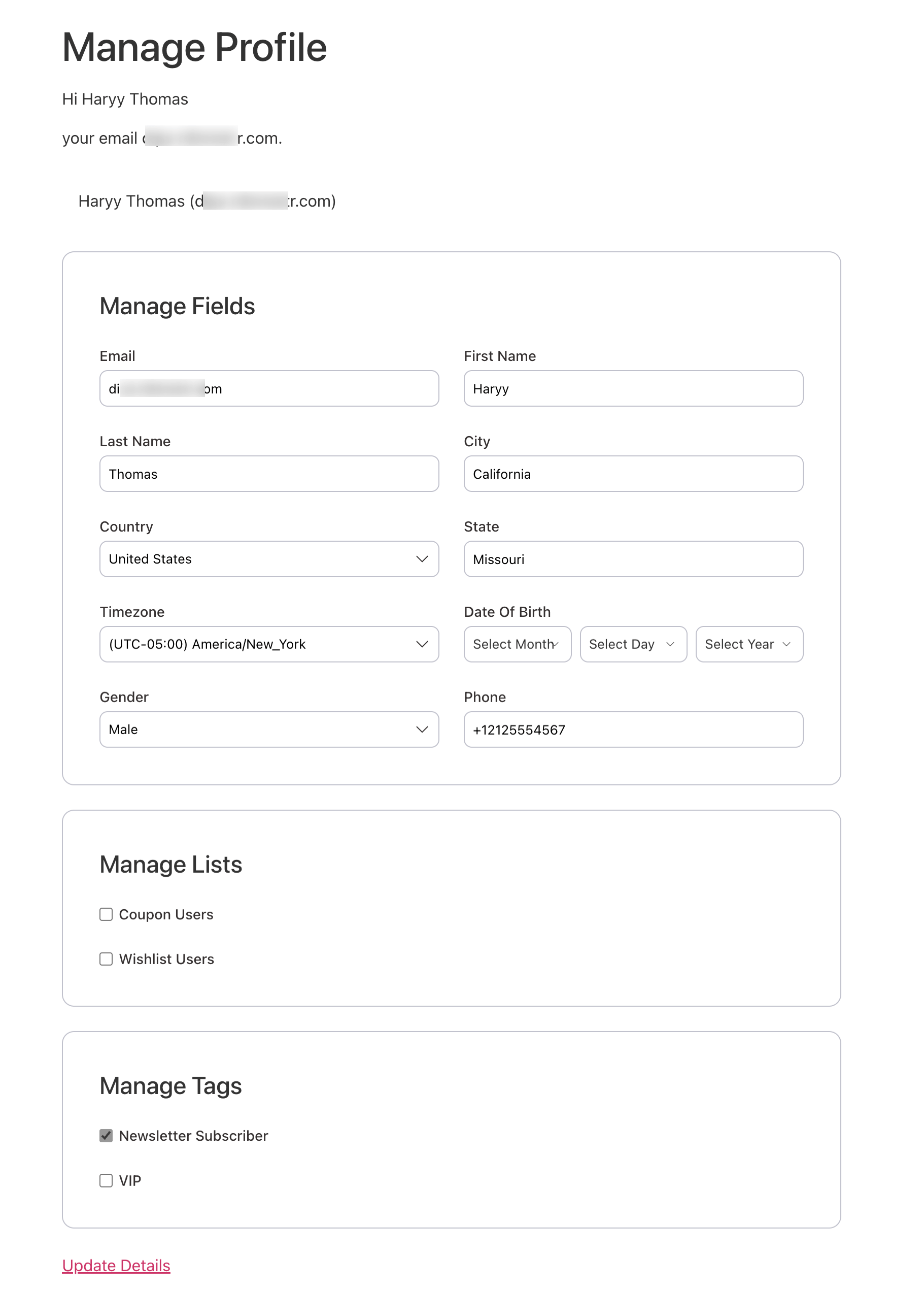
Task: Enable the VIP tag
Action: (x=106, y=1180)
